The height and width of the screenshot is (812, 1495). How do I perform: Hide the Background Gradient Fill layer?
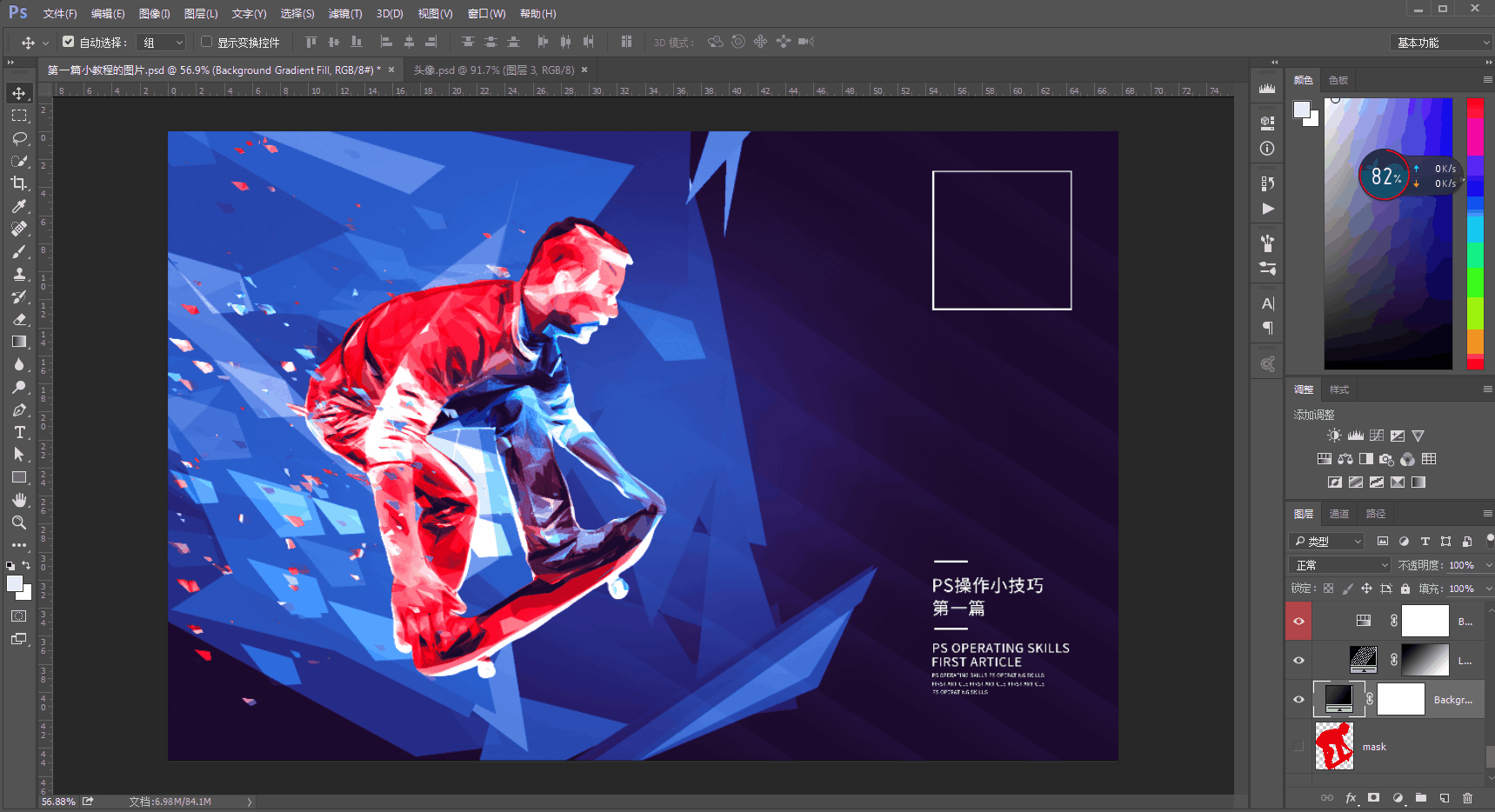(x=1298, y=700)
